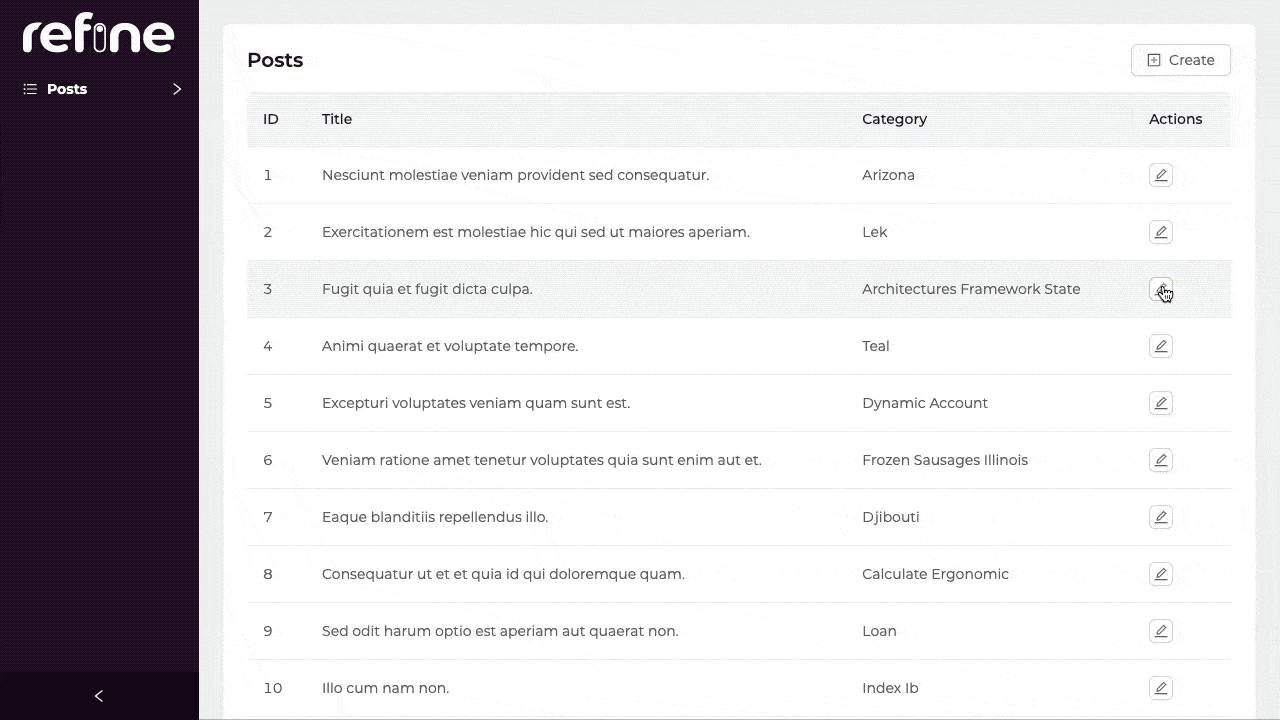The image size is (1280, 720).
Task: Click the edit icon for post 1
Action: pyautogui.click(x=1160, y=175)
